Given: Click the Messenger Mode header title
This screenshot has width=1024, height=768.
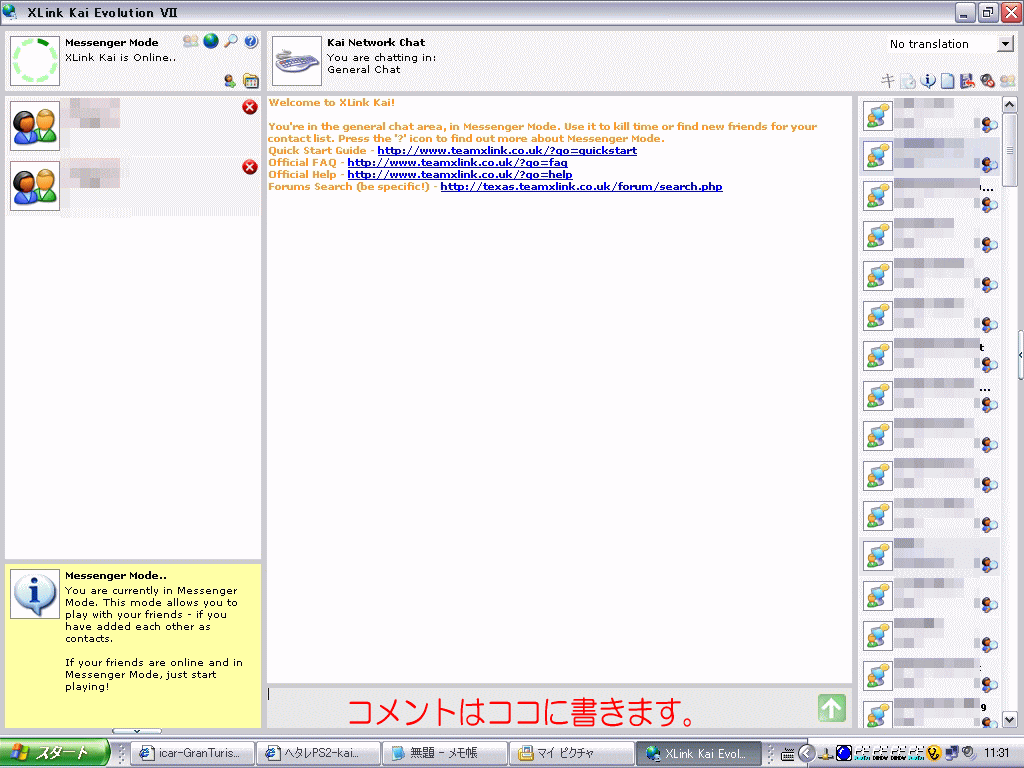Looking at the screenshot, I should click(112, 42).
